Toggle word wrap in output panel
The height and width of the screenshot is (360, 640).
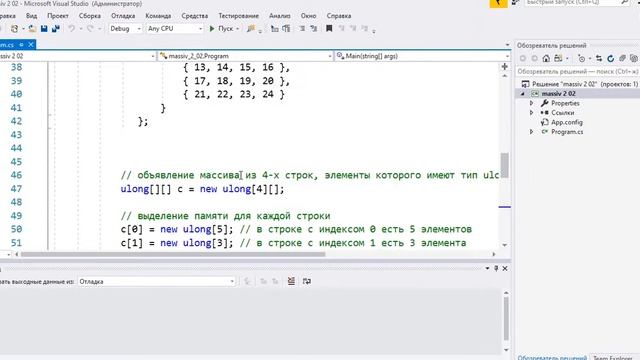[307, 281]
